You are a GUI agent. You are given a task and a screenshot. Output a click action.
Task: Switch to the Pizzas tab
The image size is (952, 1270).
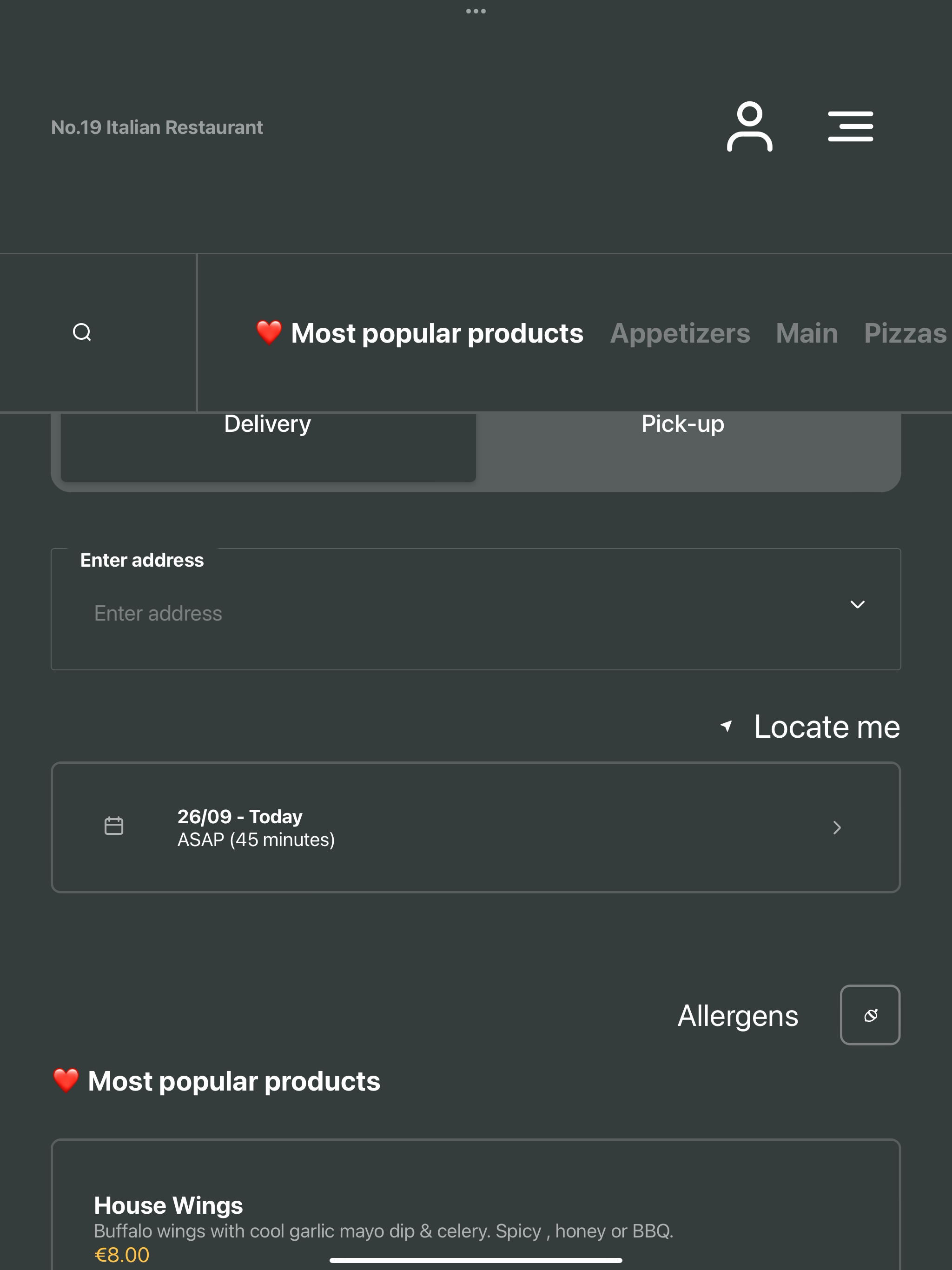(x=906, y=334)
